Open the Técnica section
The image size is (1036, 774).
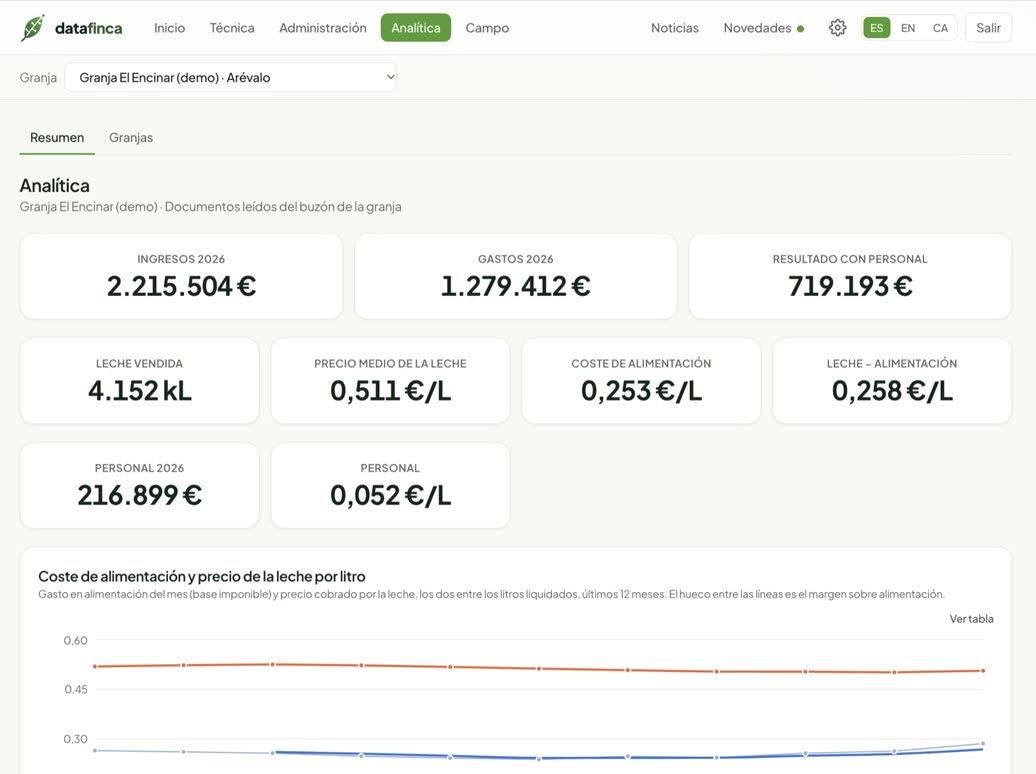point(232,28)
